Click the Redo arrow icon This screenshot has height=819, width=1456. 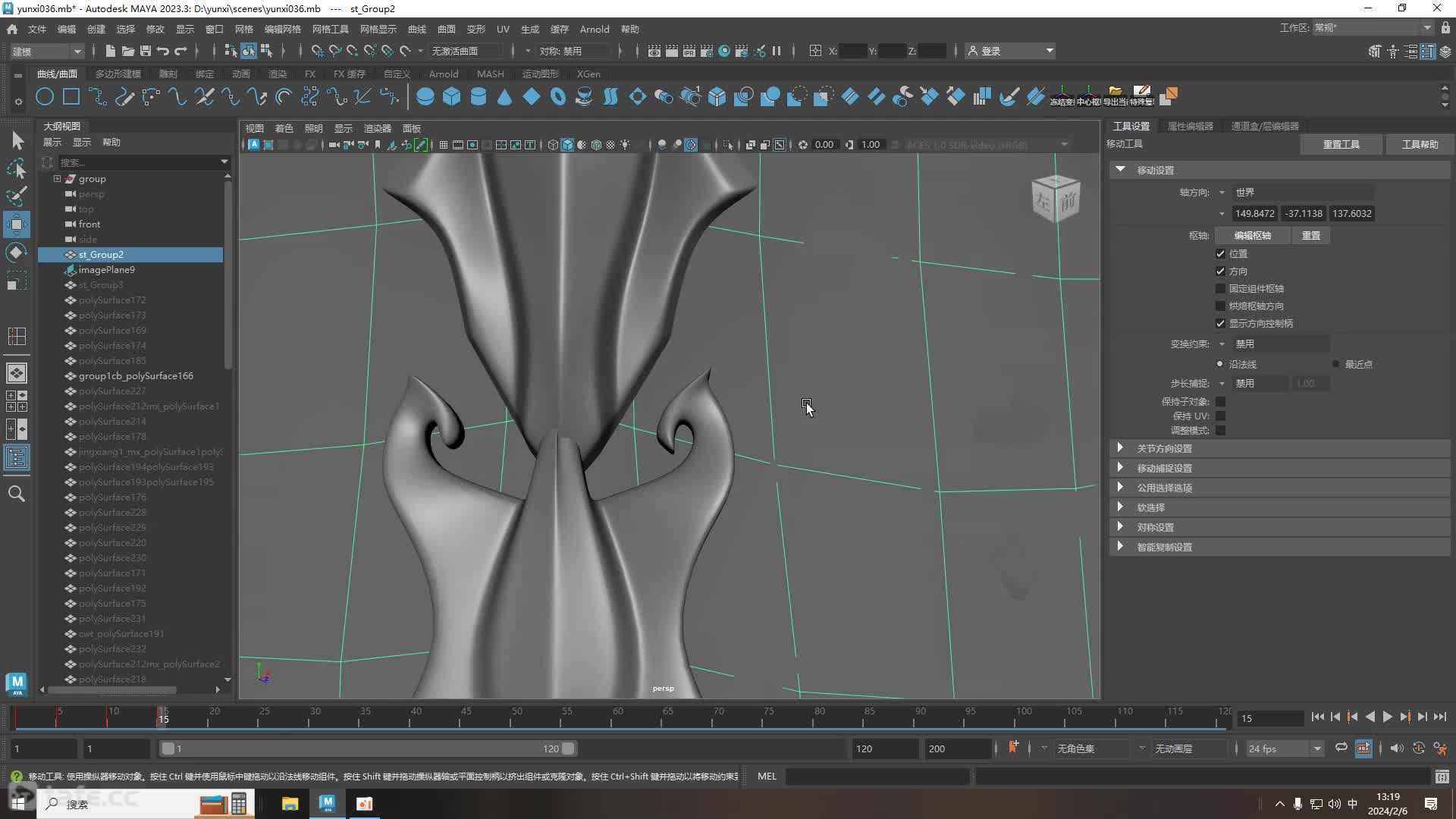[x=180, y=51]
